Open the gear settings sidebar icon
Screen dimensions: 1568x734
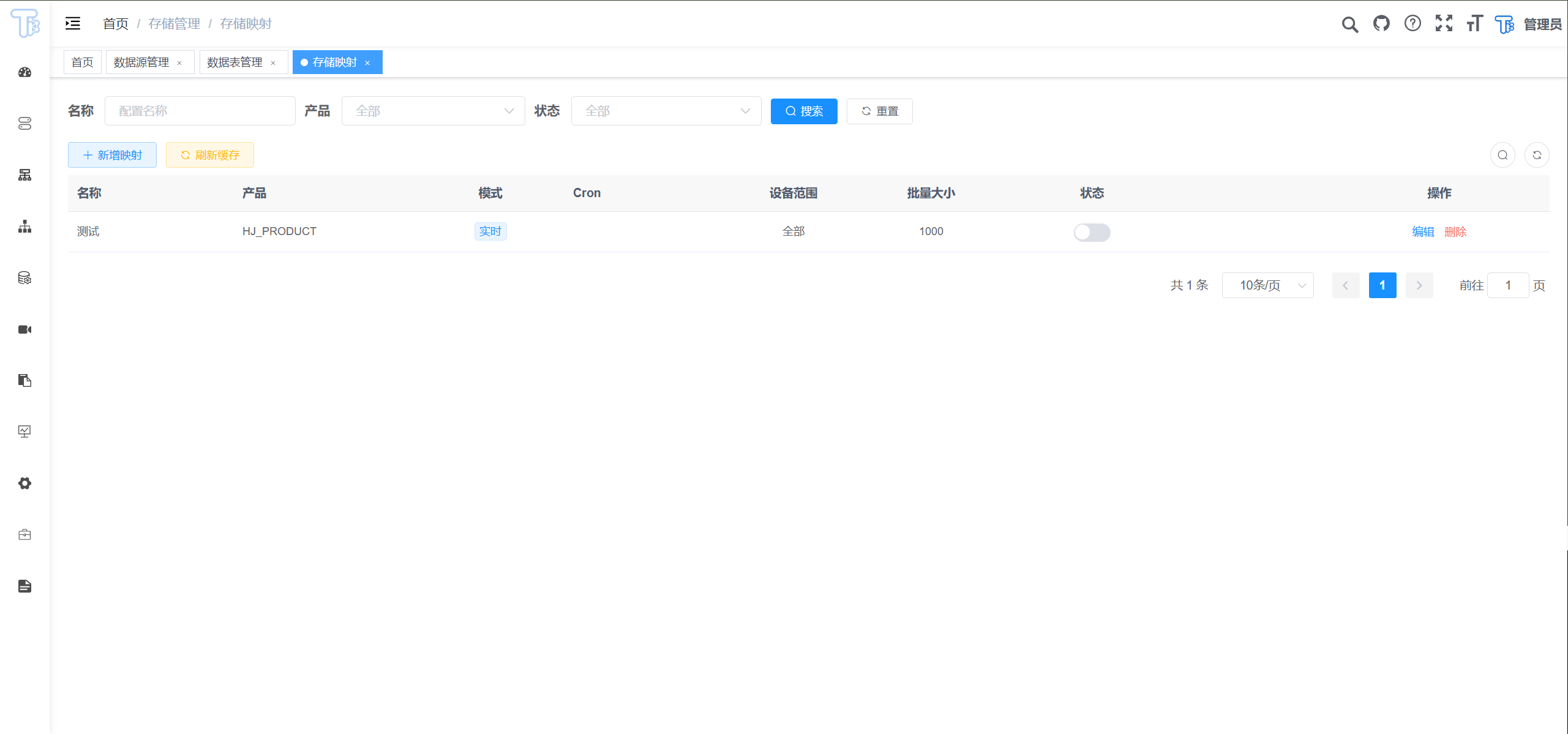pos(24,483)
